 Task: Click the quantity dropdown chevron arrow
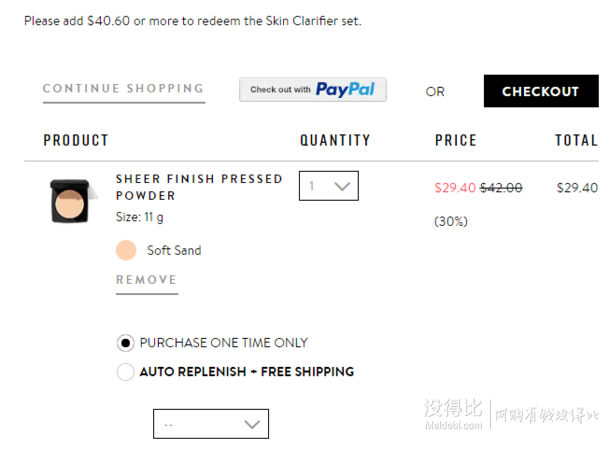(342, 186)
